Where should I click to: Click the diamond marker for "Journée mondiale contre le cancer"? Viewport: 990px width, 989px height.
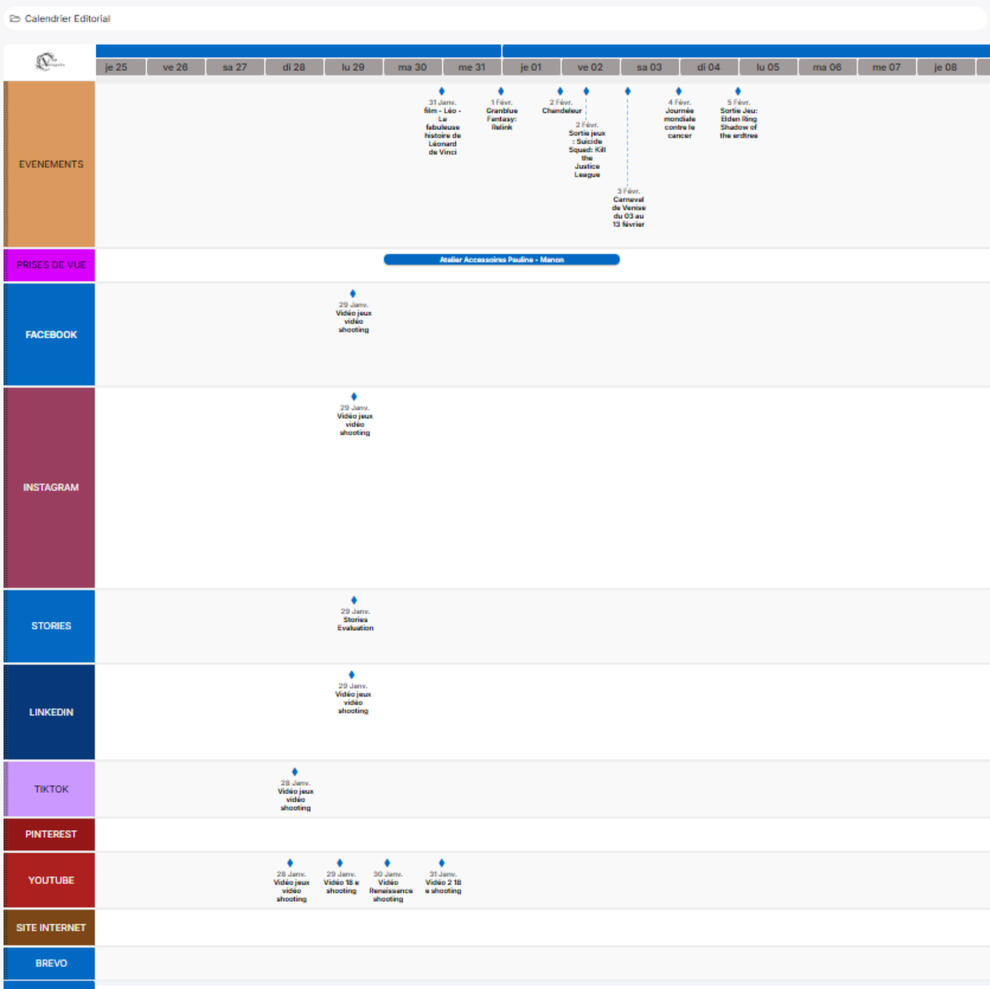pyautogui.click(x=679, y=92)
